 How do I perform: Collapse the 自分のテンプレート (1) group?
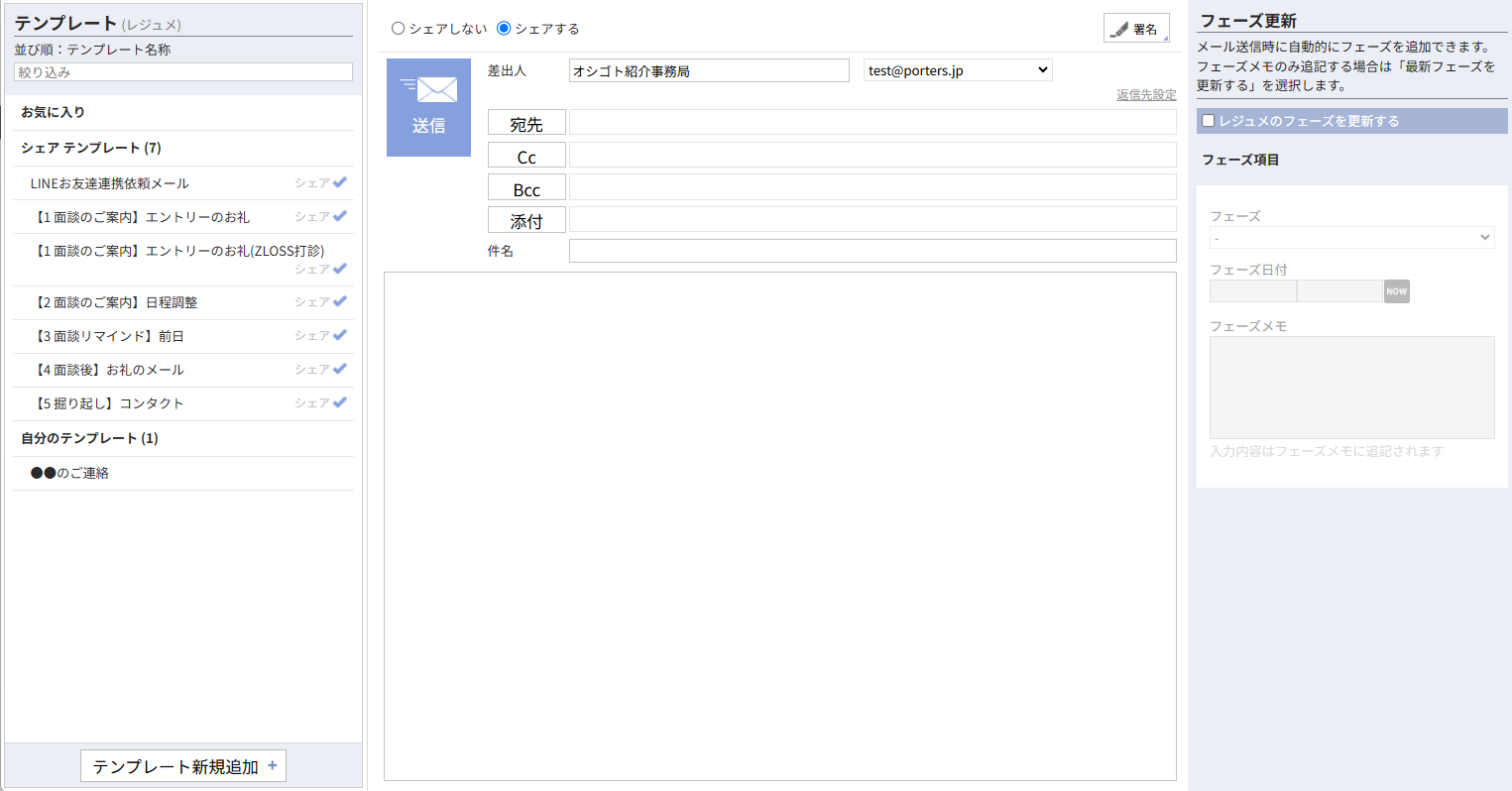click(x=89, y=438)
